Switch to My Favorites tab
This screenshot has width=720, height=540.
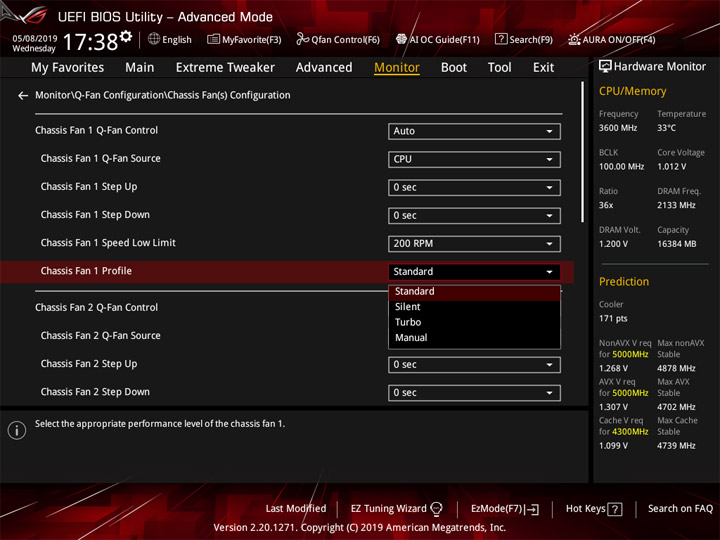point(68,68)
